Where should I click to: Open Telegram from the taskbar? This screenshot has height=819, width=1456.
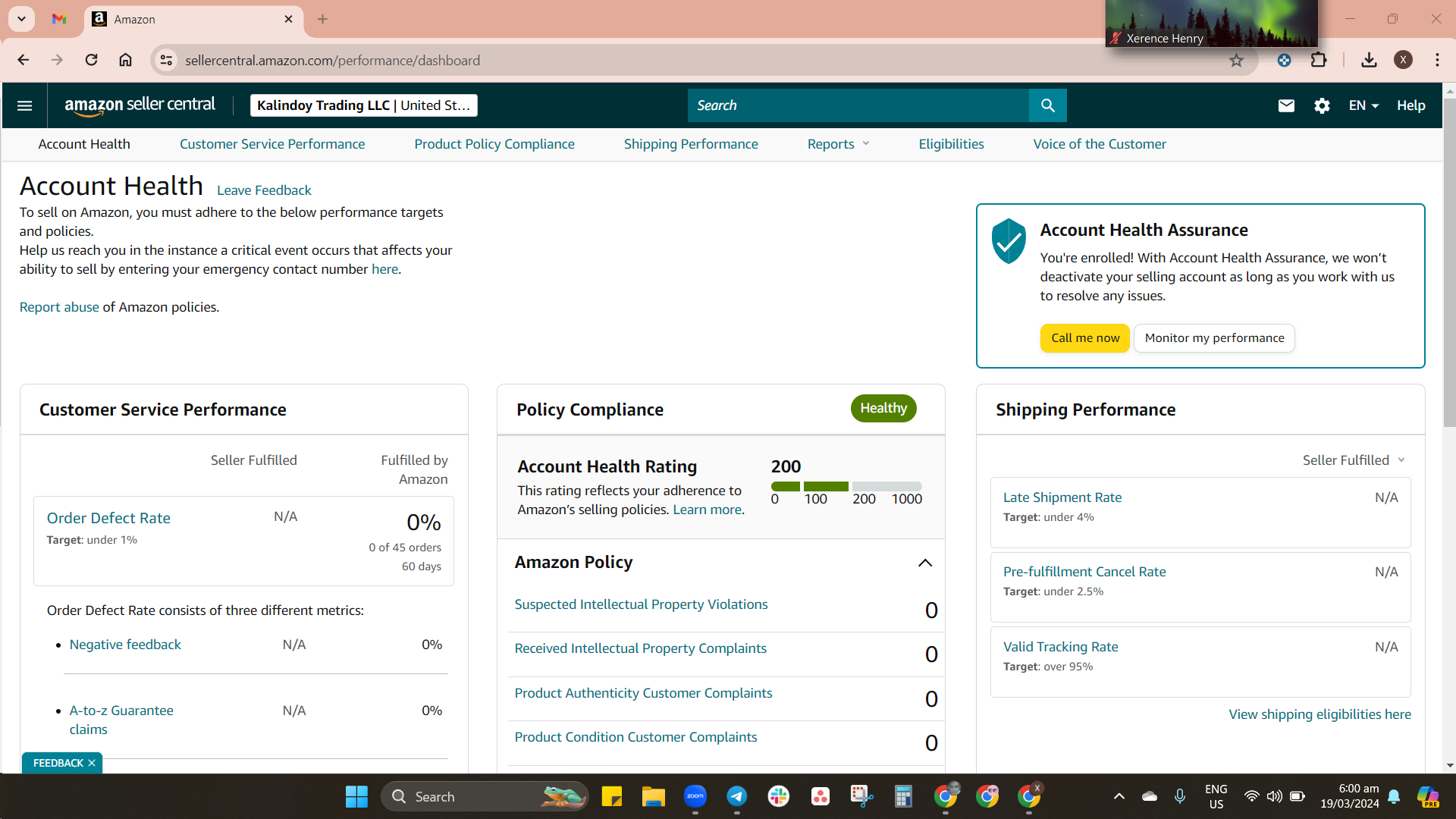[x=736, y=796]
